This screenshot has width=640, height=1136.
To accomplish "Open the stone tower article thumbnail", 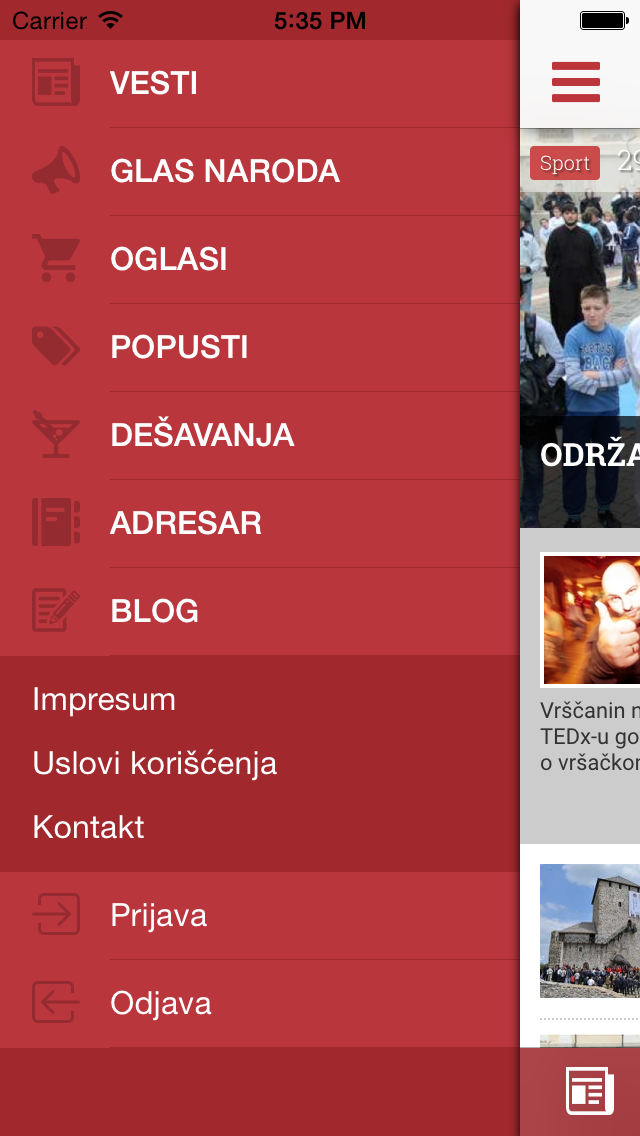I will tap(590, 931).
